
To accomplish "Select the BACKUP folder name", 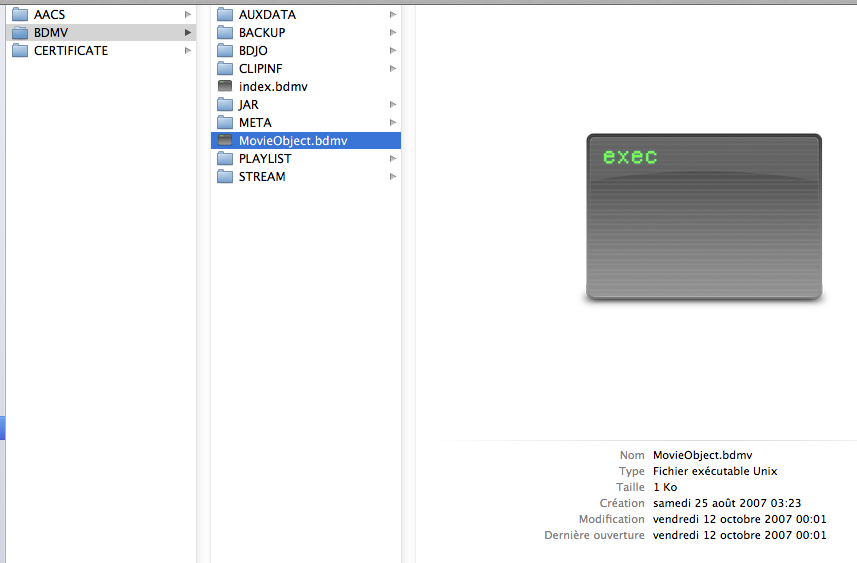I will (x=262, y=33).
